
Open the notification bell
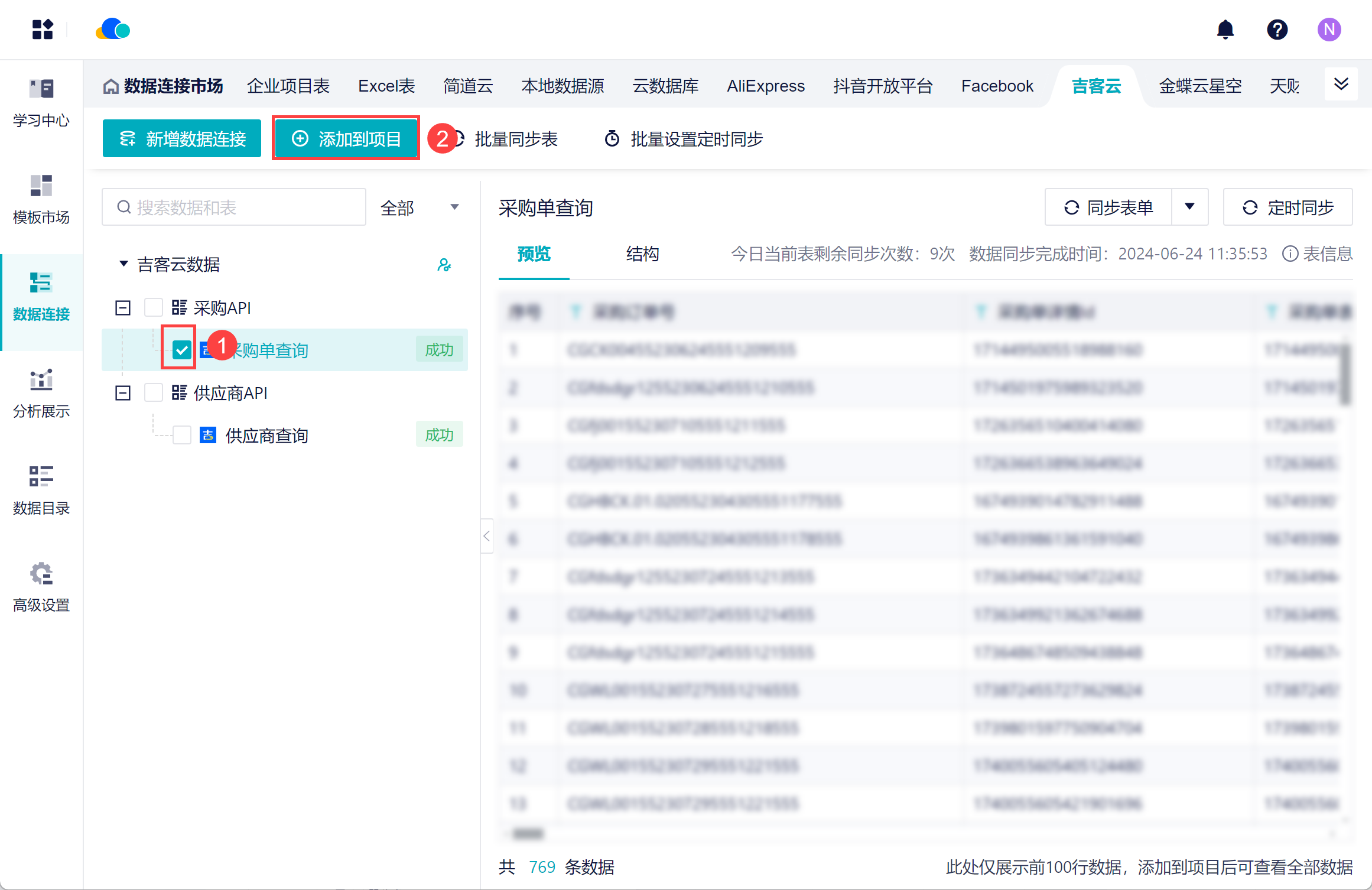(1225, 30)
